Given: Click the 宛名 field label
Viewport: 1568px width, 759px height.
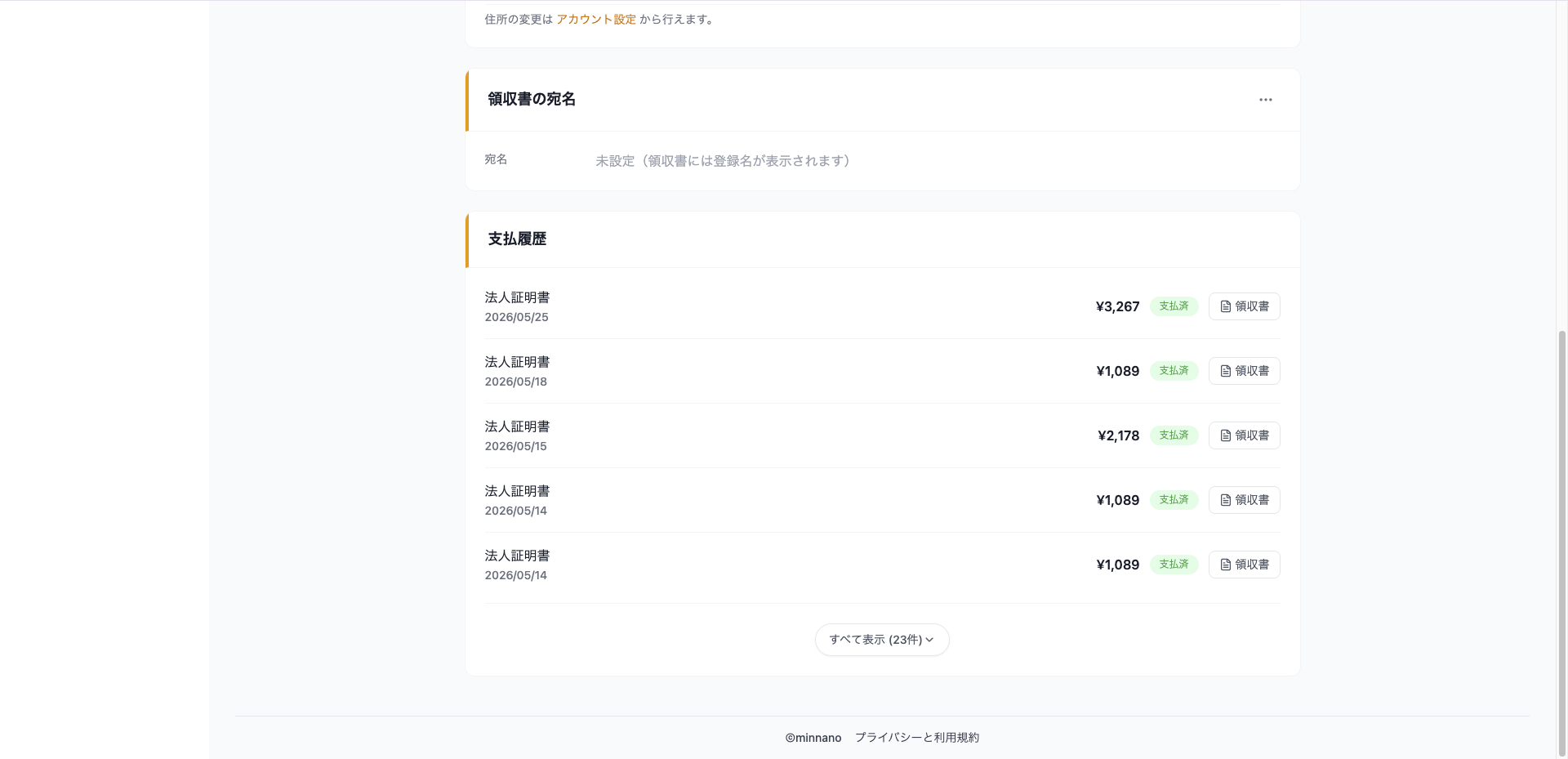Looking at the screenshot, I should pyautogui.click(x=496, y=159).
